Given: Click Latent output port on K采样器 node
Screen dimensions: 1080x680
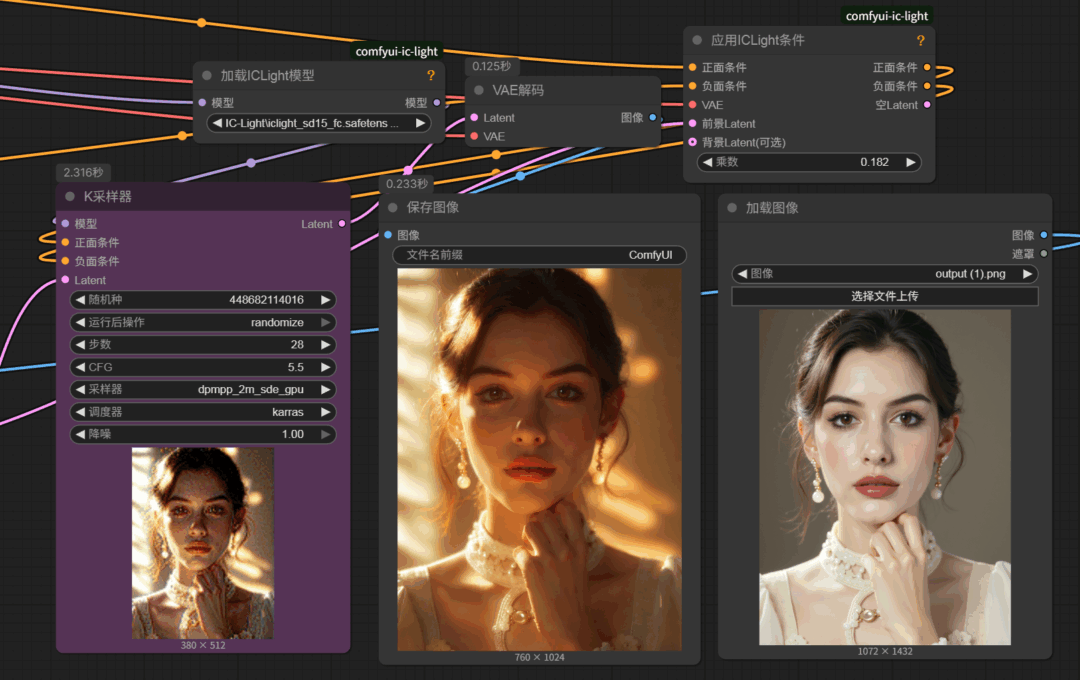Looking at the screenshot, I should point(342,224).
